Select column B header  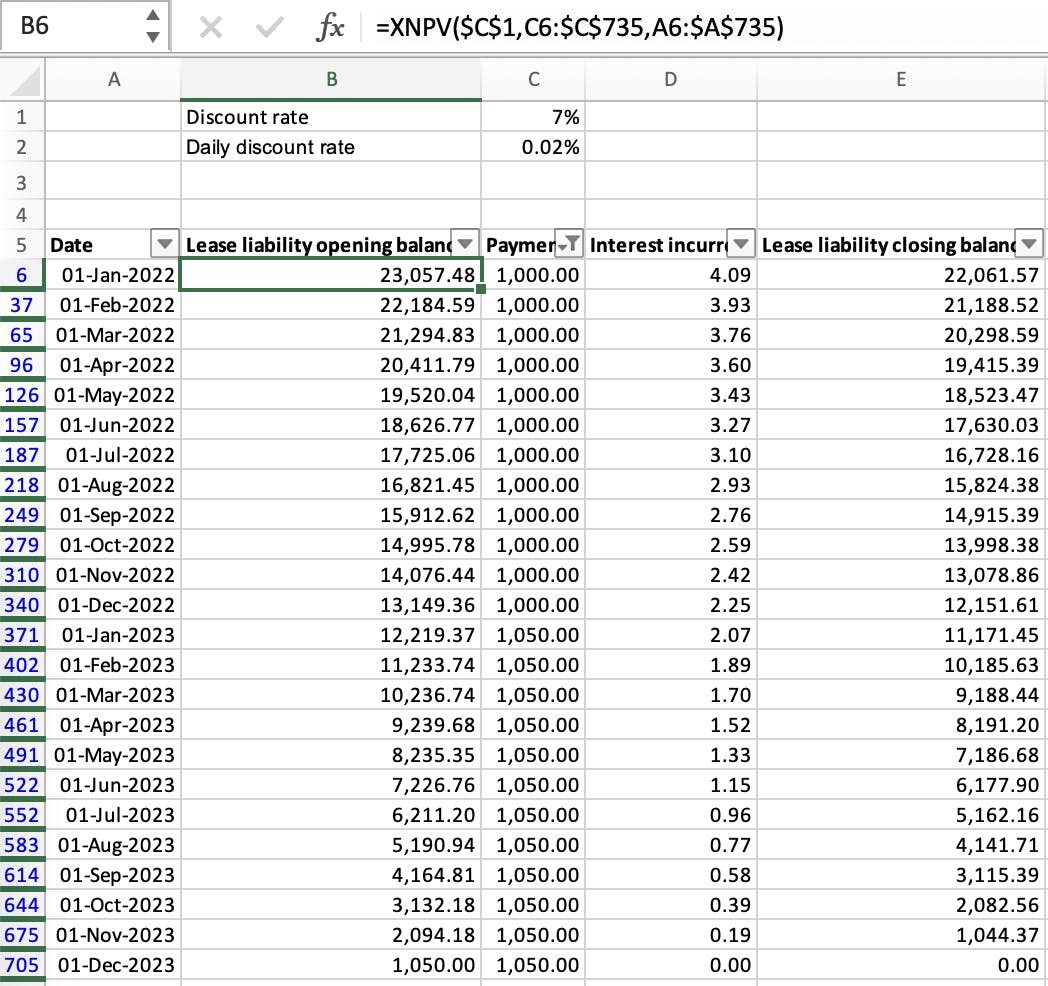pos(331,80)
